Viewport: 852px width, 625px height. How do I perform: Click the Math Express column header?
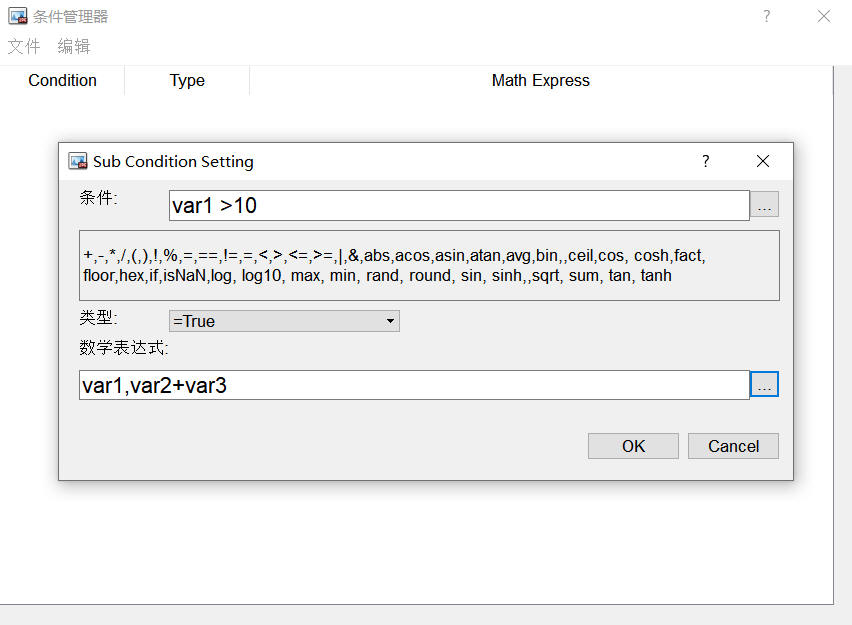540,81
